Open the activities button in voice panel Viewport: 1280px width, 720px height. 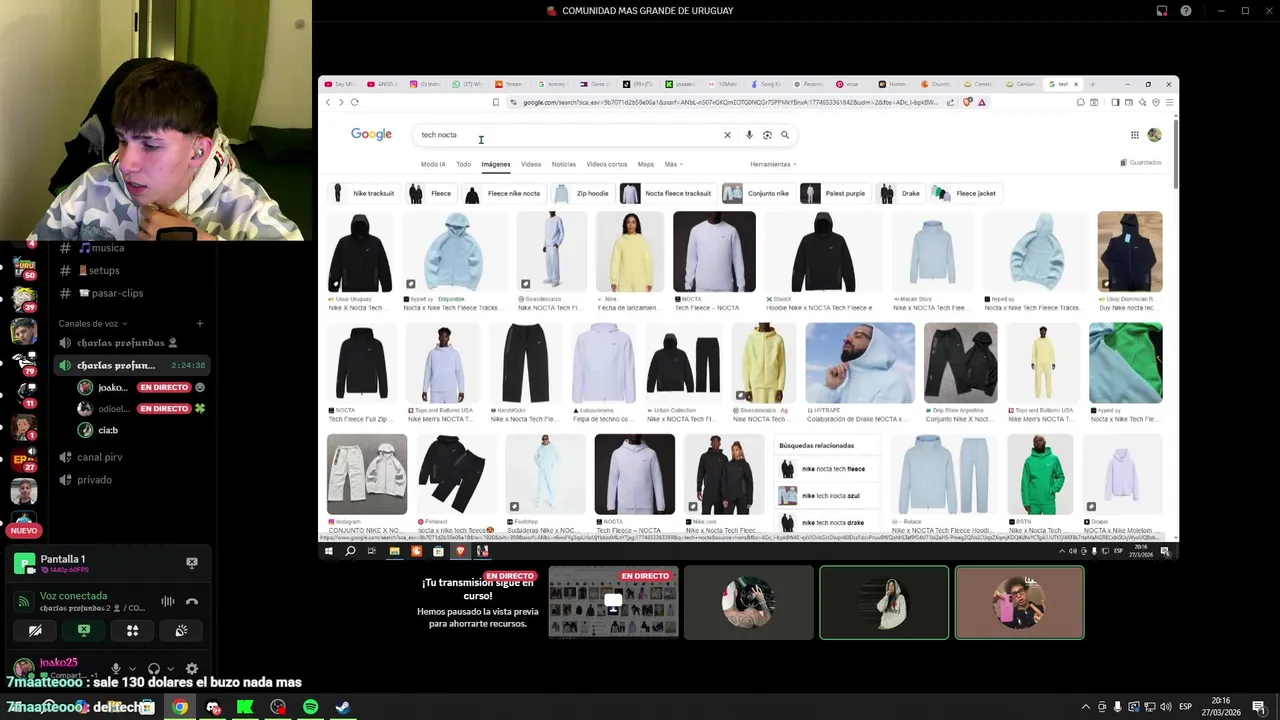point(132,631)
